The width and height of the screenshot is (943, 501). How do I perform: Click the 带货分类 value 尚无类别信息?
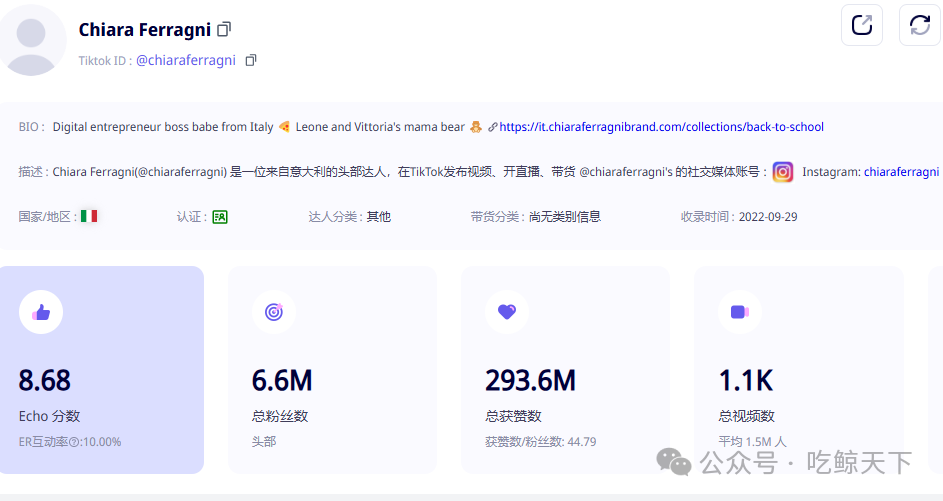[565, 217]
